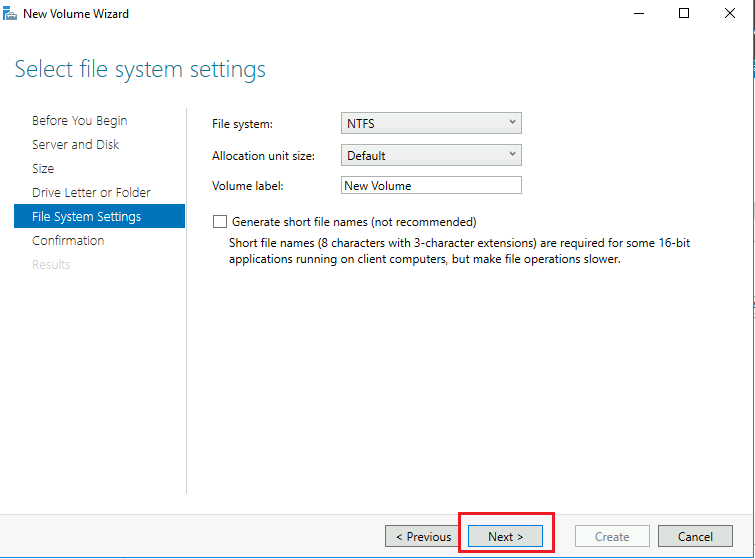Screen dimensions: 755x559
Task: Go to Before You Begin step
Action: click(79, 121)
